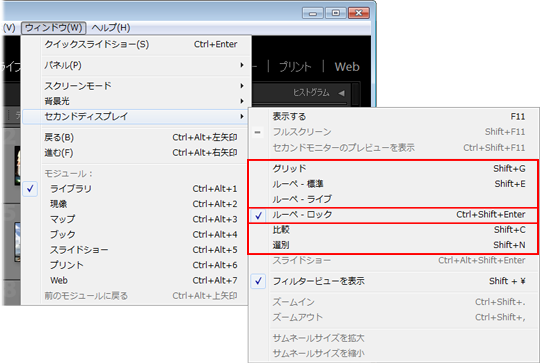
Task: Switch to the 現像 module
Action: tap(136, 204)
